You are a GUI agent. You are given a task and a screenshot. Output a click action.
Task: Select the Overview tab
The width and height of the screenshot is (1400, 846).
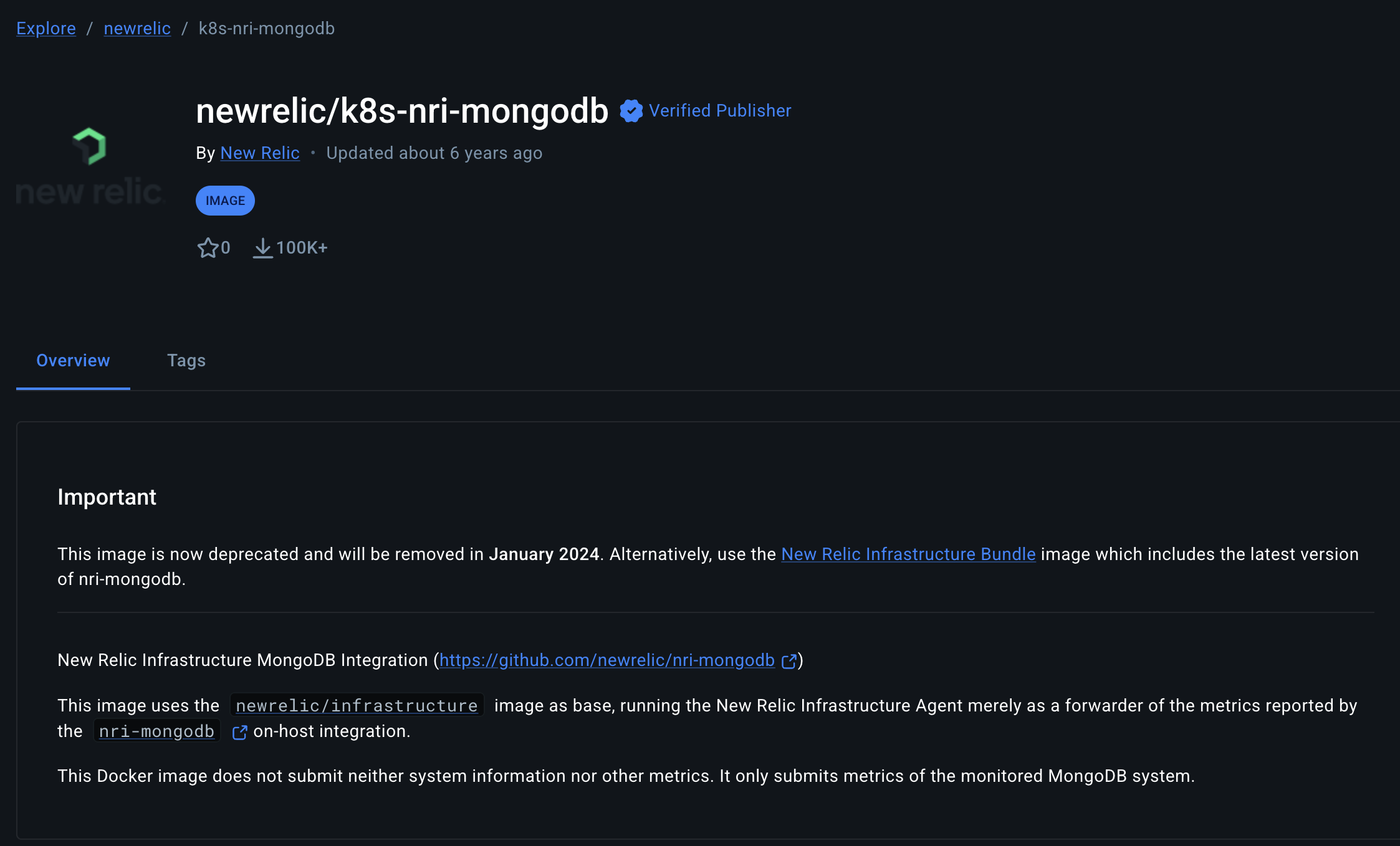(72, 360)
